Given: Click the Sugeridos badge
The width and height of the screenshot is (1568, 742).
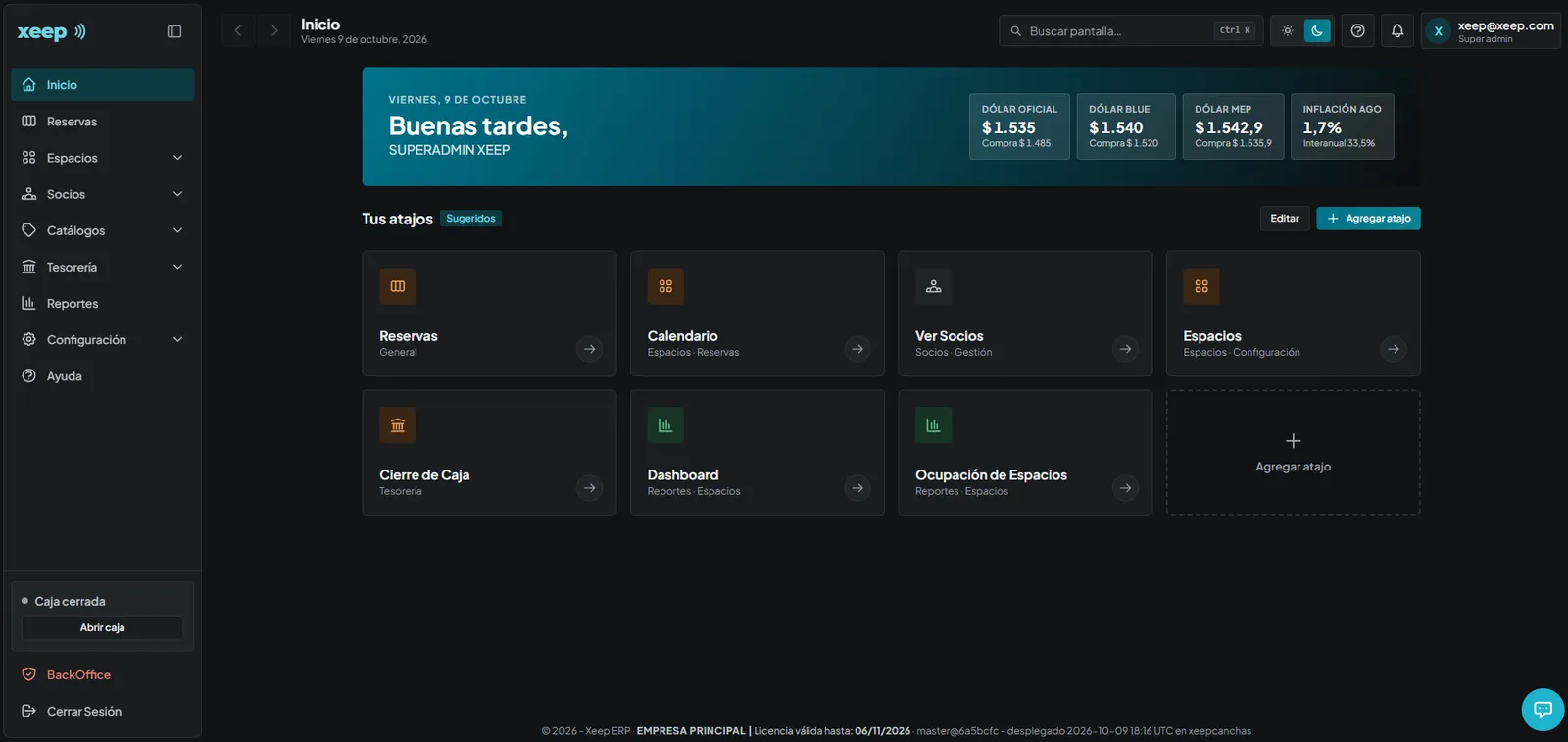Looking at the screenshot, I should 471,219.
